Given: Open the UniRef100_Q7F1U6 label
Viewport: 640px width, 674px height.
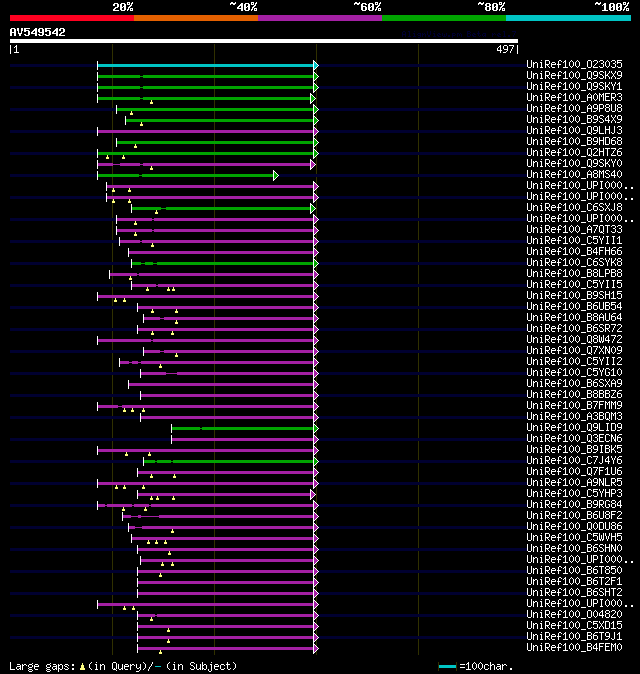Looking at the screenshot, I should pyautogui.click(x=574, y=472).
